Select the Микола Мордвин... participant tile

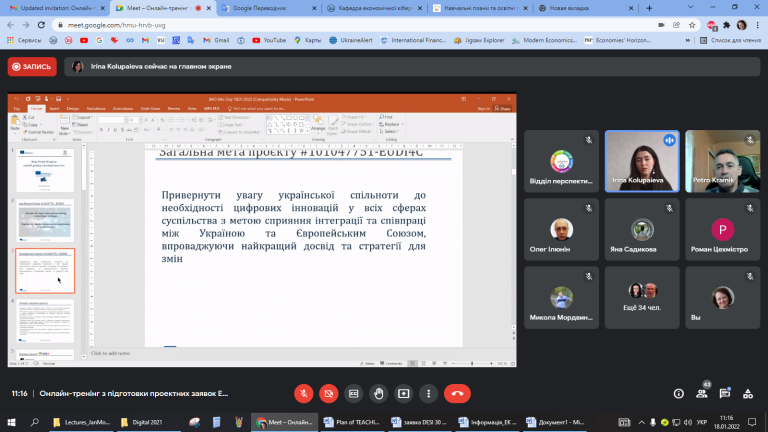[x=561, y=297]
